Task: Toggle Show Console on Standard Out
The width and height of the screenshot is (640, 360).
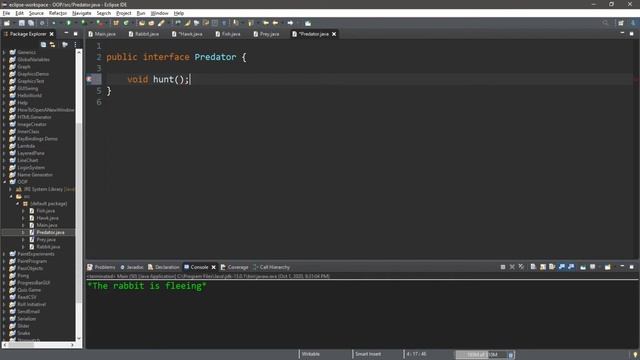Action: (x=562, y=267)
